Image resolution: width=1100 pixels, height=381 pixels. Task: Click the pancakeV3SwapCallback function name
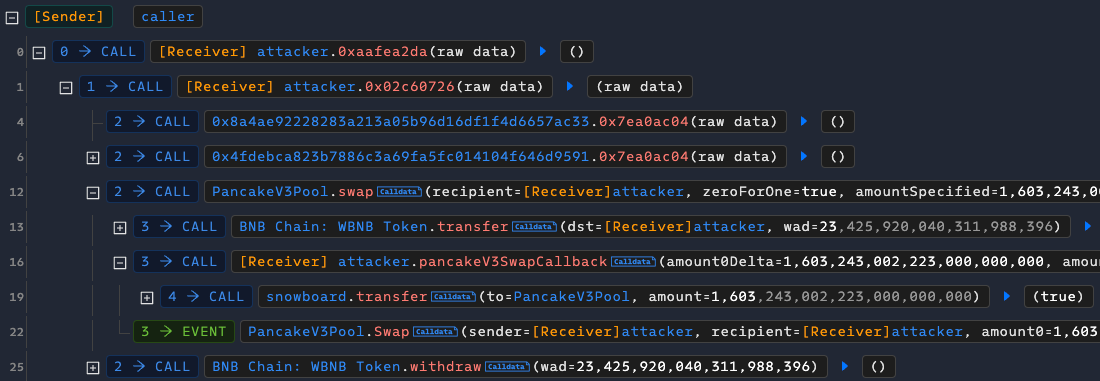point(513,262)
